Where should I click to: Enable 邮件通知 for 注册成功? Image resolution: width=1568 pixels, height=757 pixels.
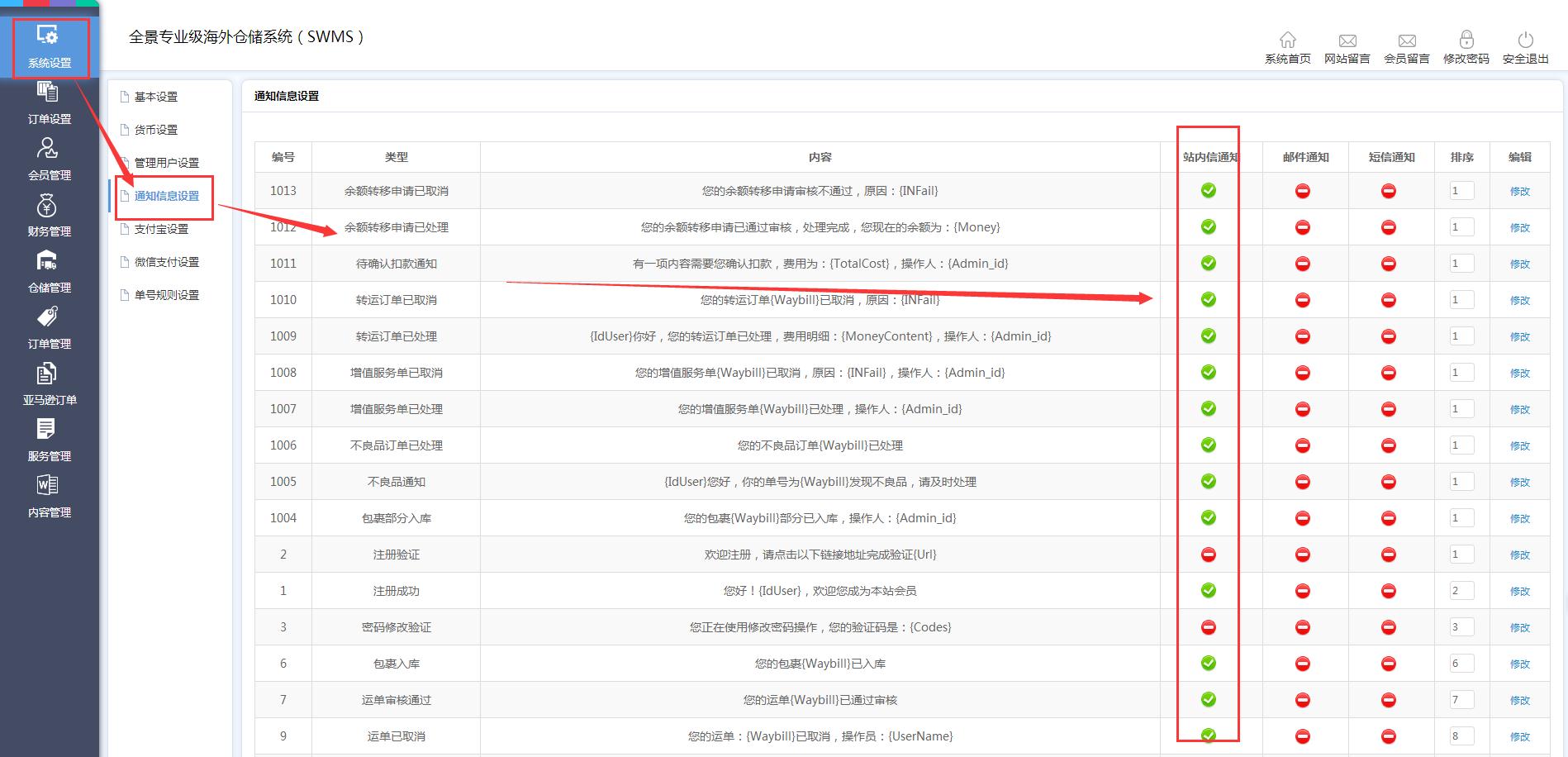(x=1302, y=590)
